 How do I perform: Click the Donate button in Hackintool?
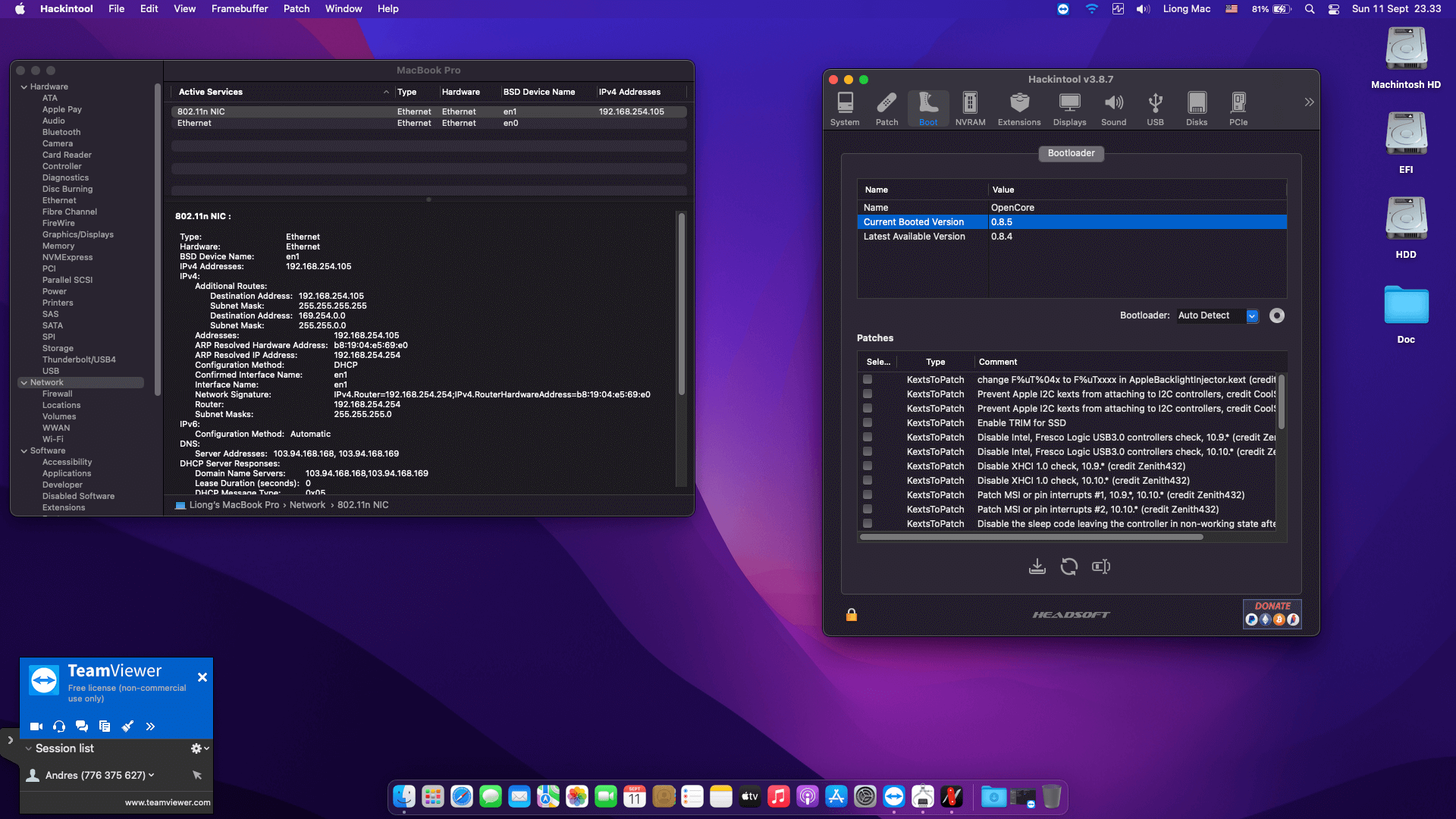coord(1272,613)
